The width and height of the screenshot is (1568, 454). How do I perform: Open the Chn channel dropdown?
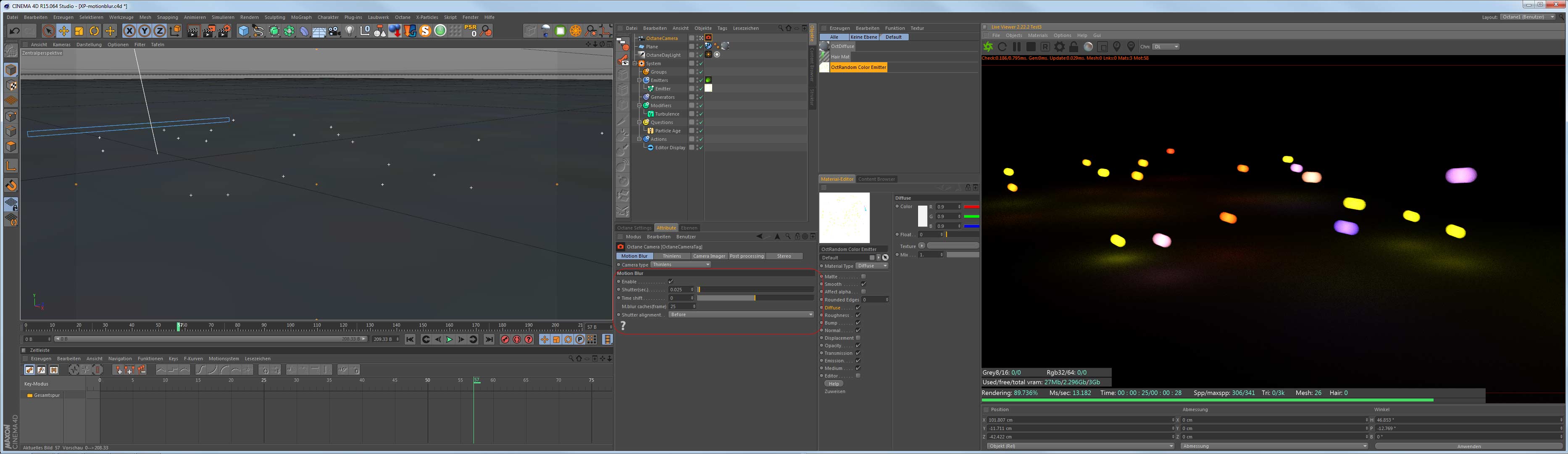pyautogui.click(x=1166, y=47)
